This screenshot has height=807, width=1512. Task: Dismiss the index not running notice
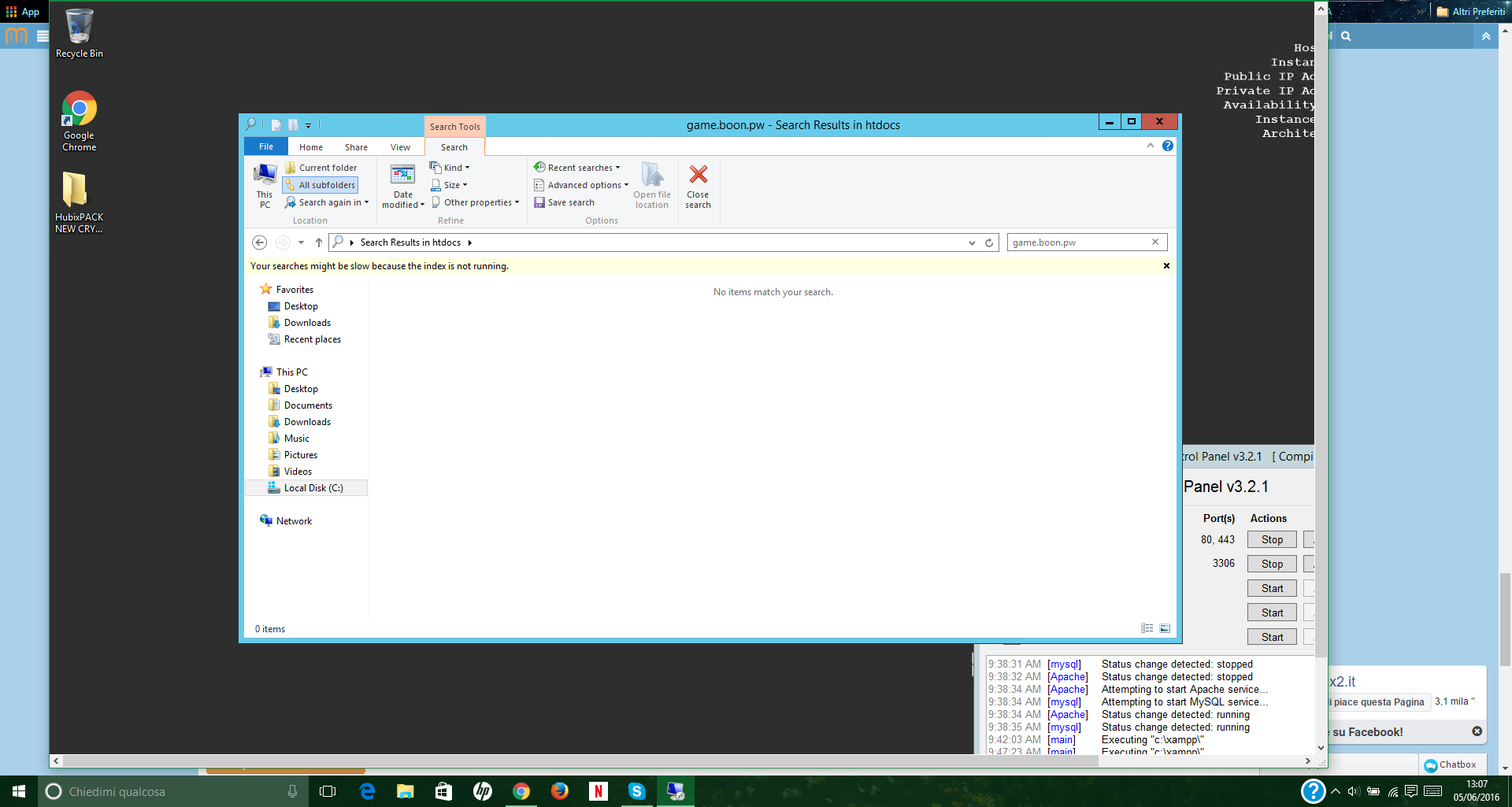[1166, 266]
